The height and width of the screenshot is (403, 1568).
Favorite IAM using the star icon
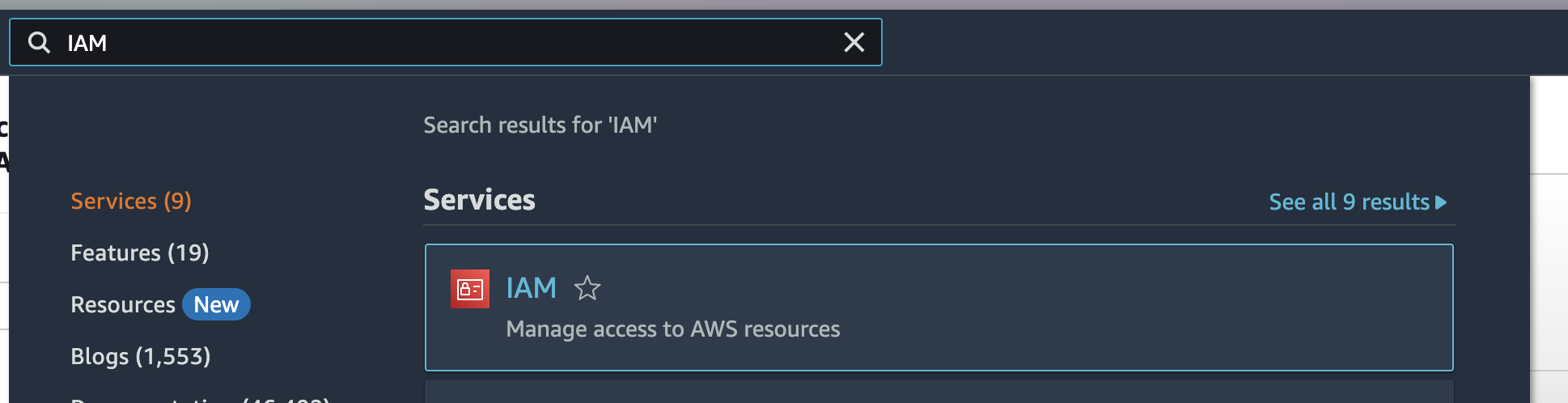coord(587,288)
